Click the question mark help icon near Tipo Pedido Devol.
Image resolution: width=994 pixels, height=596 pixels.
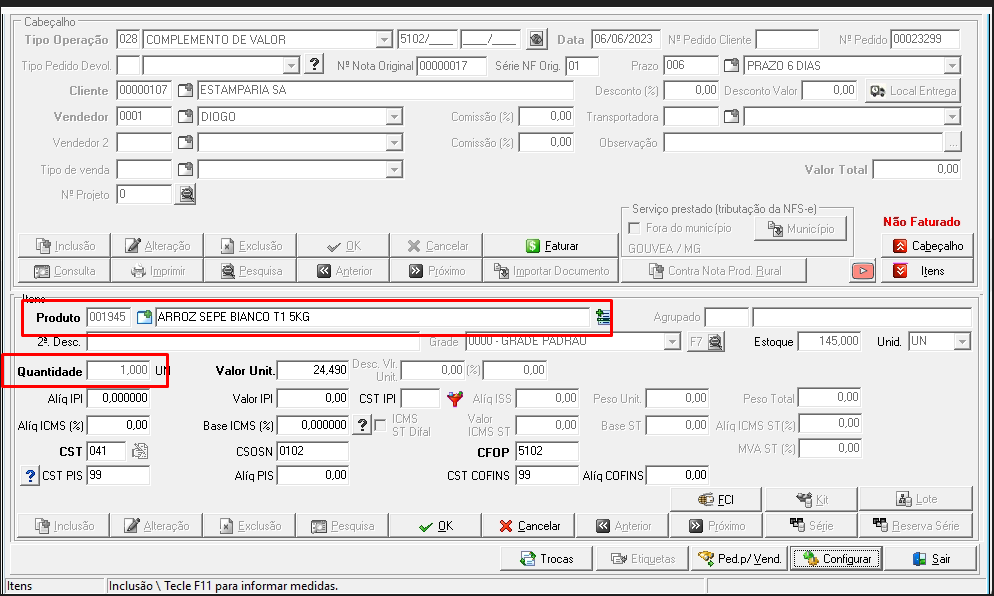314,65
